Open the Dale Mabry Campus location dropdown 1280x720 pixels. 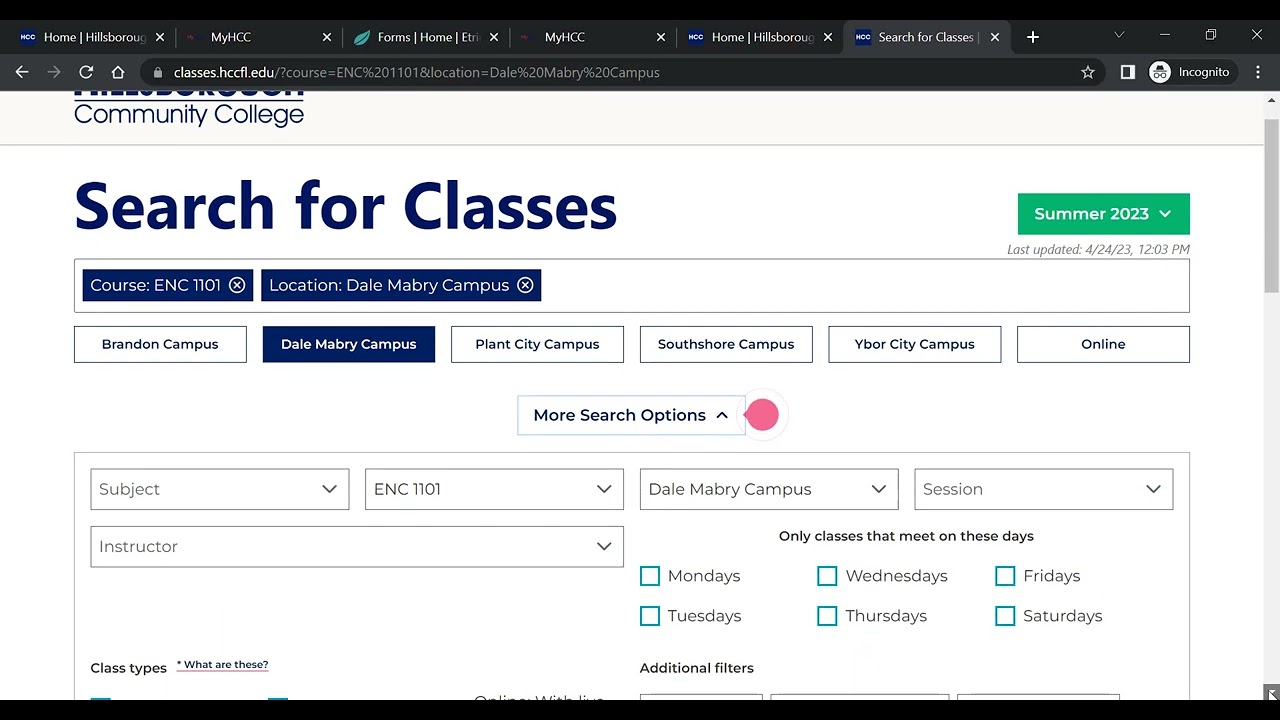[x=769, y=489]
